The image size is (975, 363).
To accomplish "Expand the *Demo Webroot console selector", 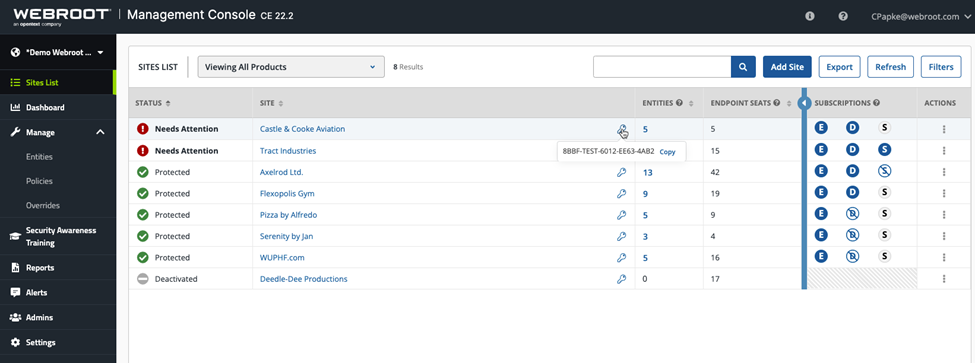I will pyautogui.click(x=57, y=53).
